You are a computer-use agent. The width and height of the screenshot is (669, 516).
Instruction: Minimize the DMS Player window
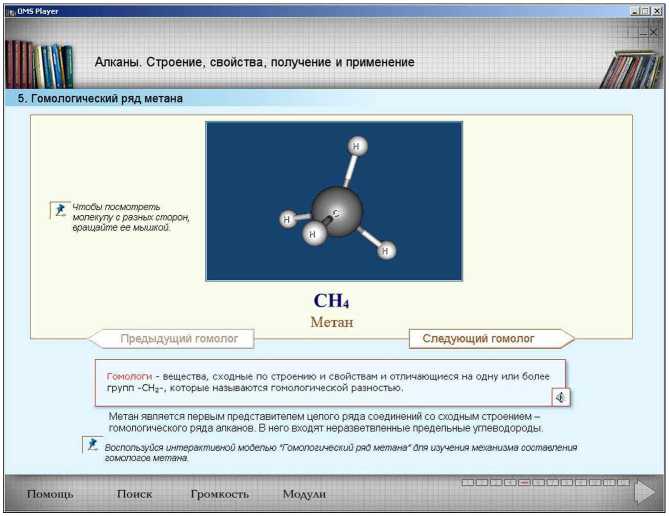pyautogui.click(x=634, y=12)
